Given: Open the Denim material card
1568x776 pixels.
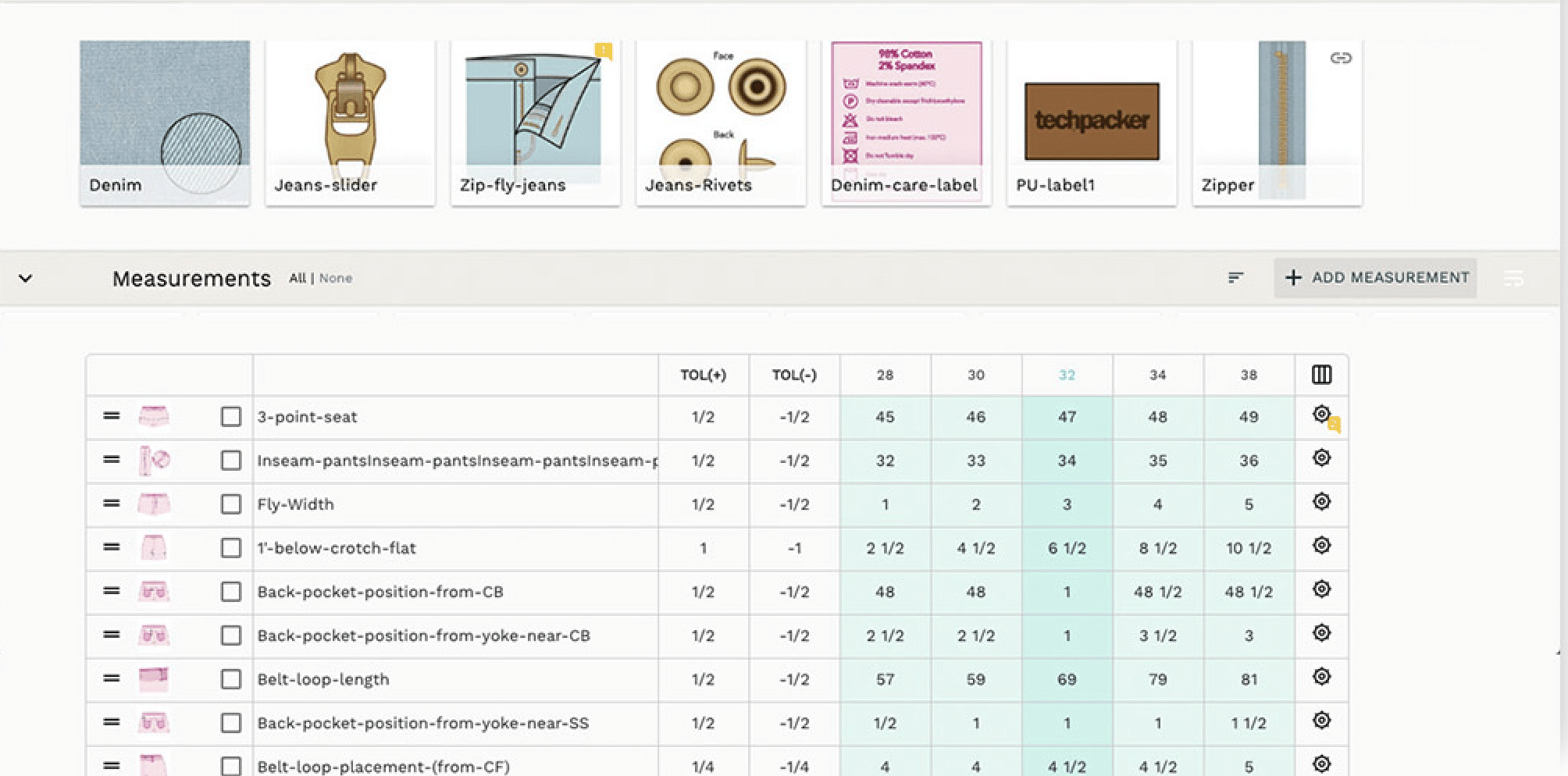Looking at the screenshot, I should coord(165,123).
